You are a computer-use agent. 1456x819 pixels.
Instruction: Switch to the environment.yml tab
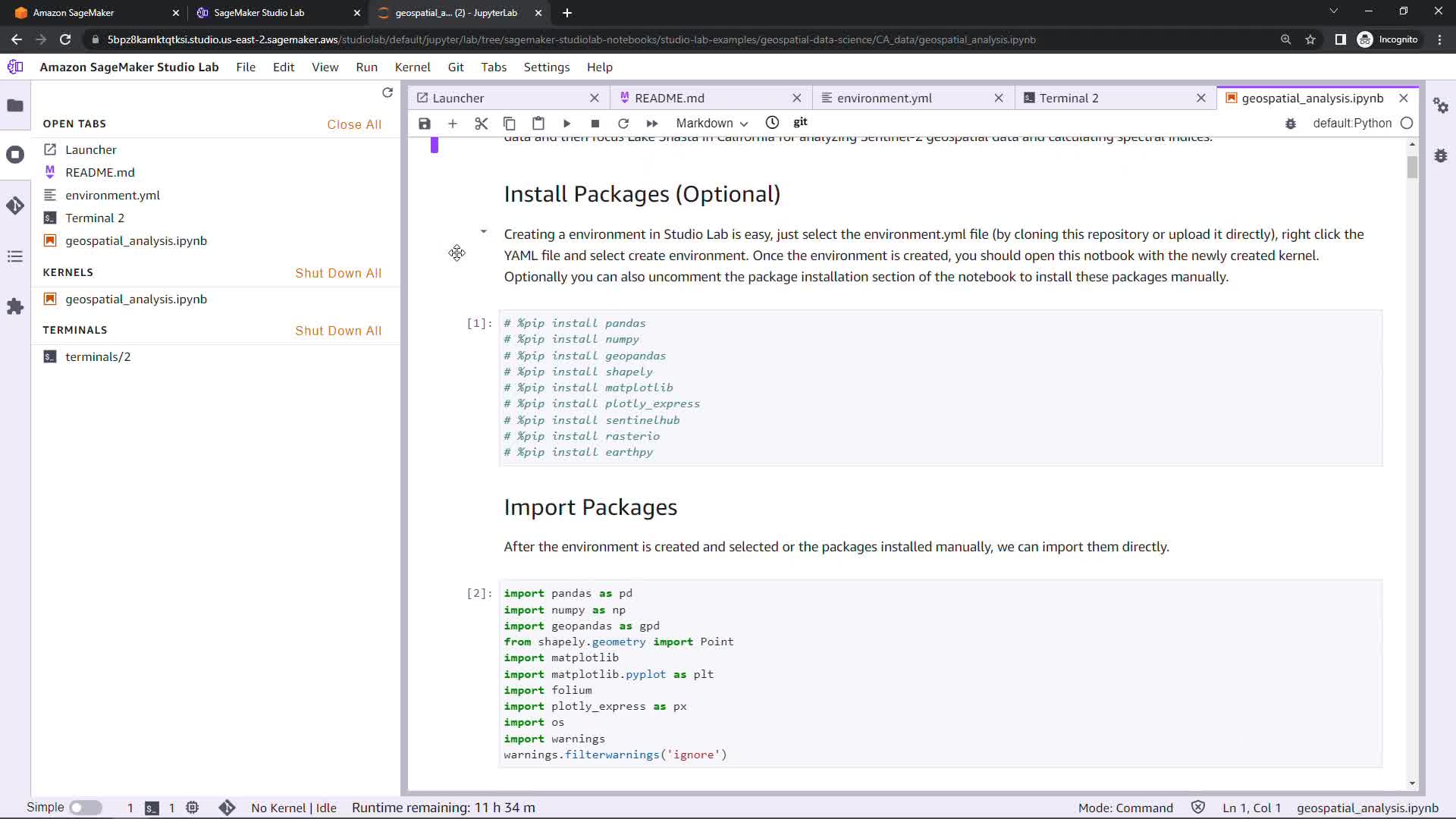884,98
